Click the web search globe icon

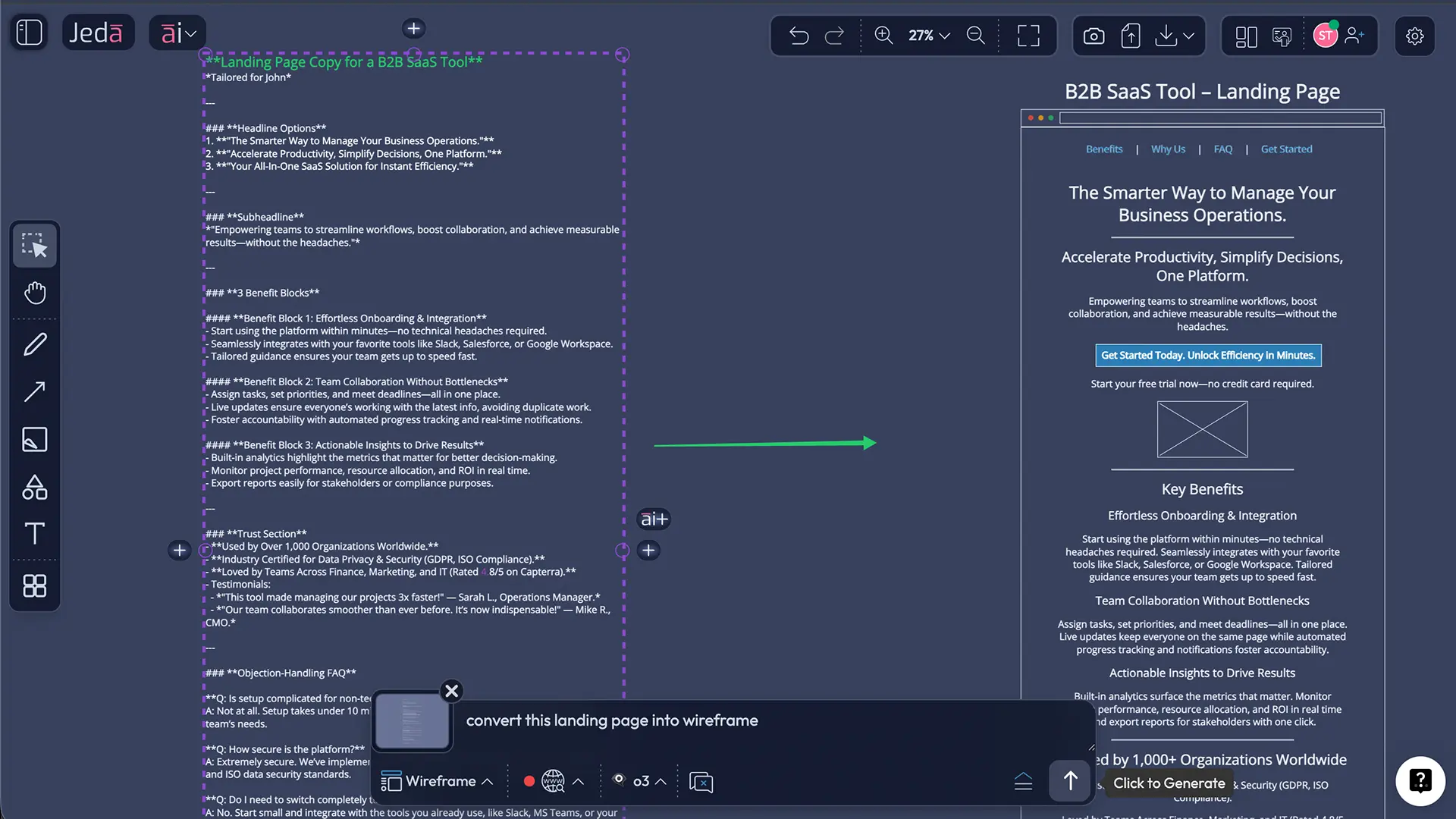tap(553, 781)
